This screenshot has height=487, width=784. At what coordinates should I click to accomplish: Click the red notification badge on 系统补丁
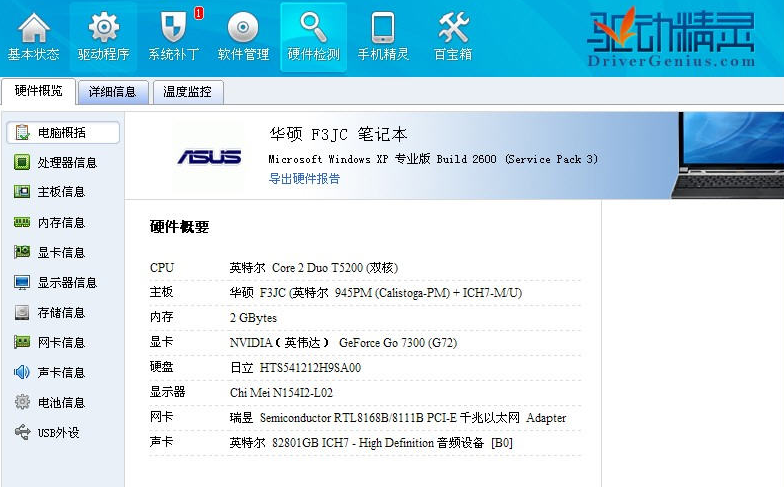(x=198, y=13)
